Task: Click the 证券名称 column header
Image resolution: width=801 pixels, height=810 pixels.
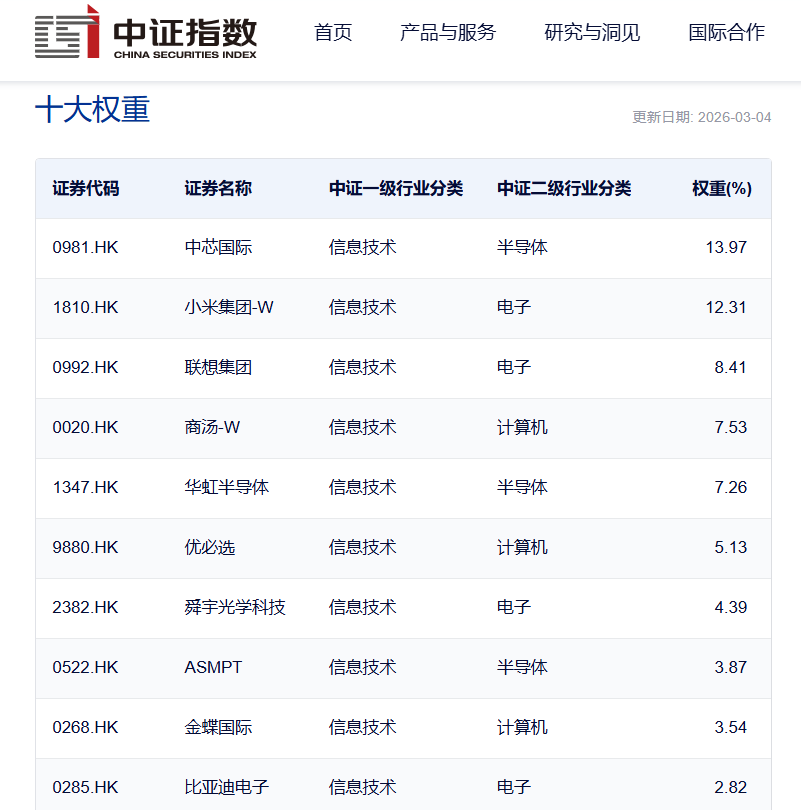Action: 218,189
